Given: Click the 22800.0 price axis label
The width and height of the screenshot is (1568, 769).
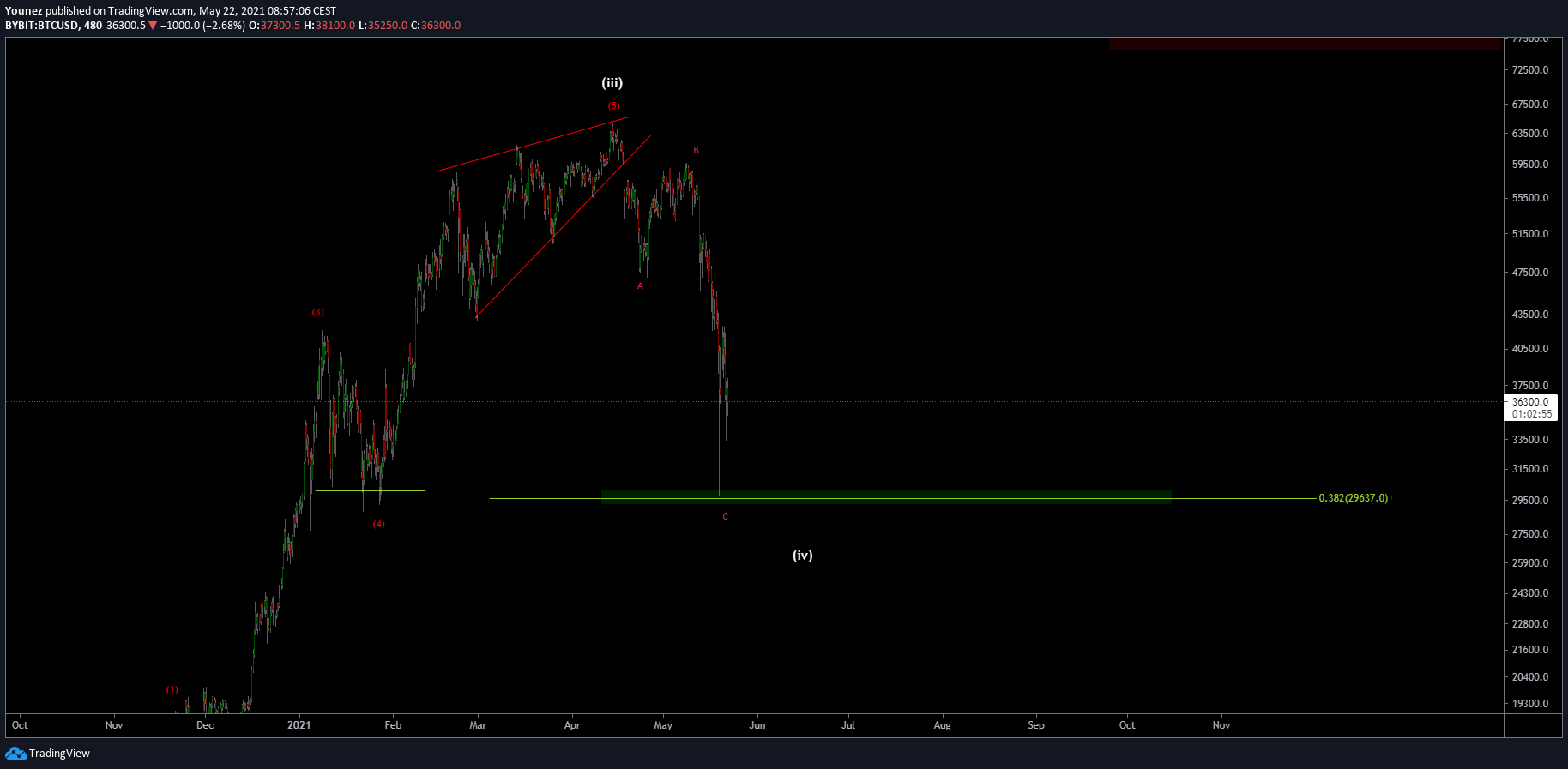Looking at the screenshot, I should (x=1530, y=624).
